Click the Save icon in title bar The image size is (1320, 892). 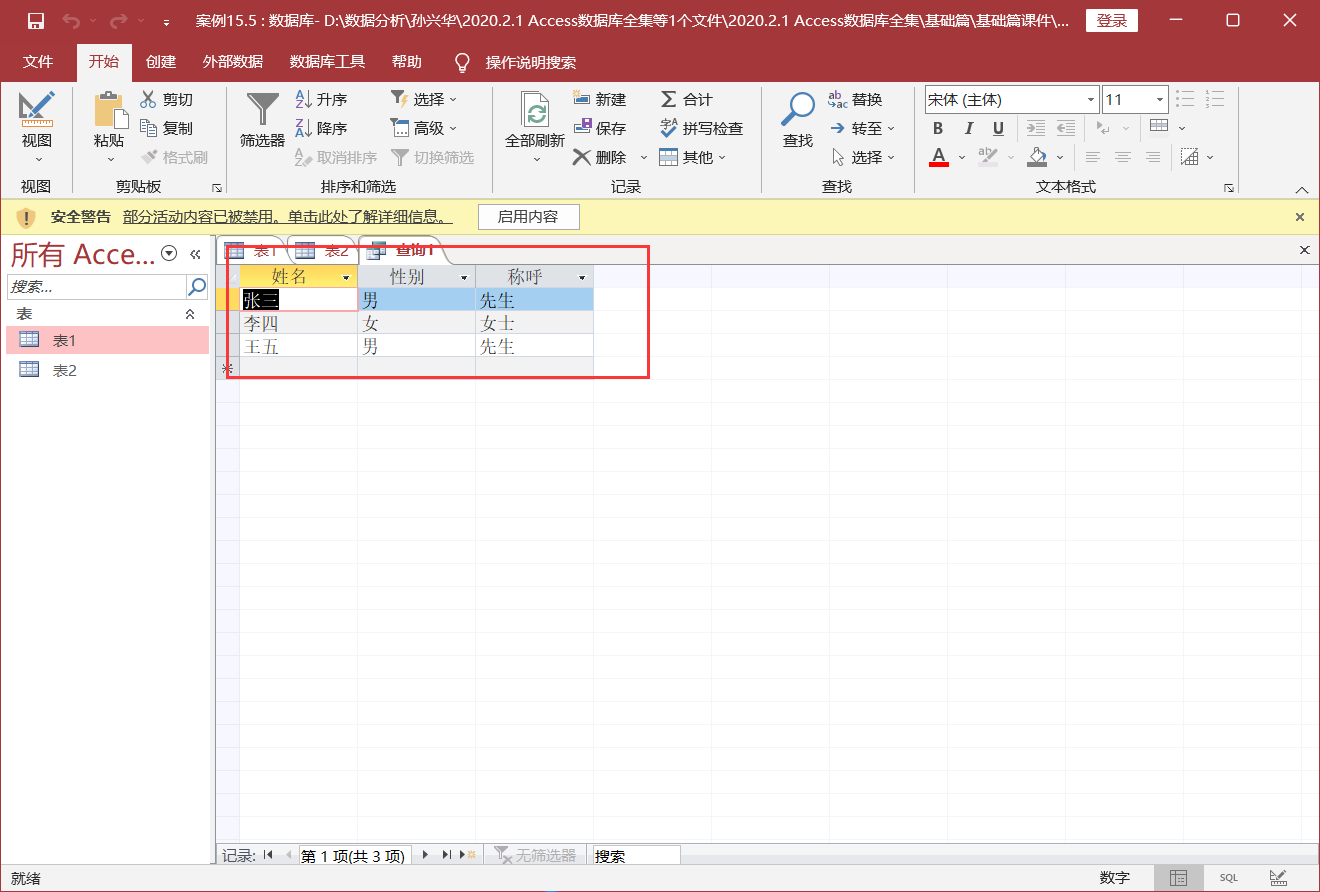tap(36, 21)
